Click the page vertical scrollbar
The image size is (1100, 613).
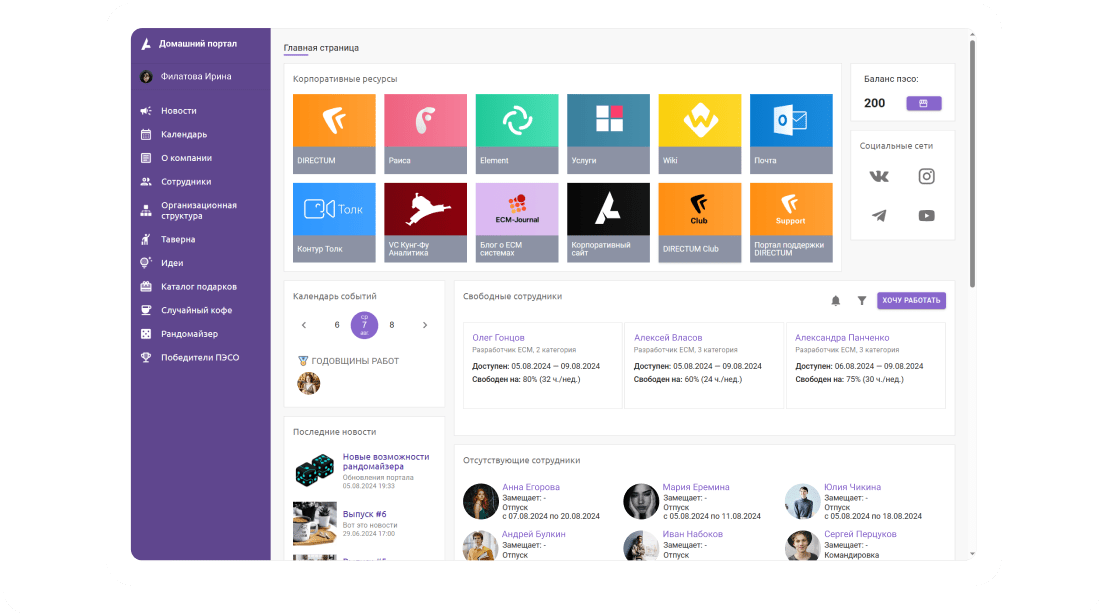pos(972,164)
